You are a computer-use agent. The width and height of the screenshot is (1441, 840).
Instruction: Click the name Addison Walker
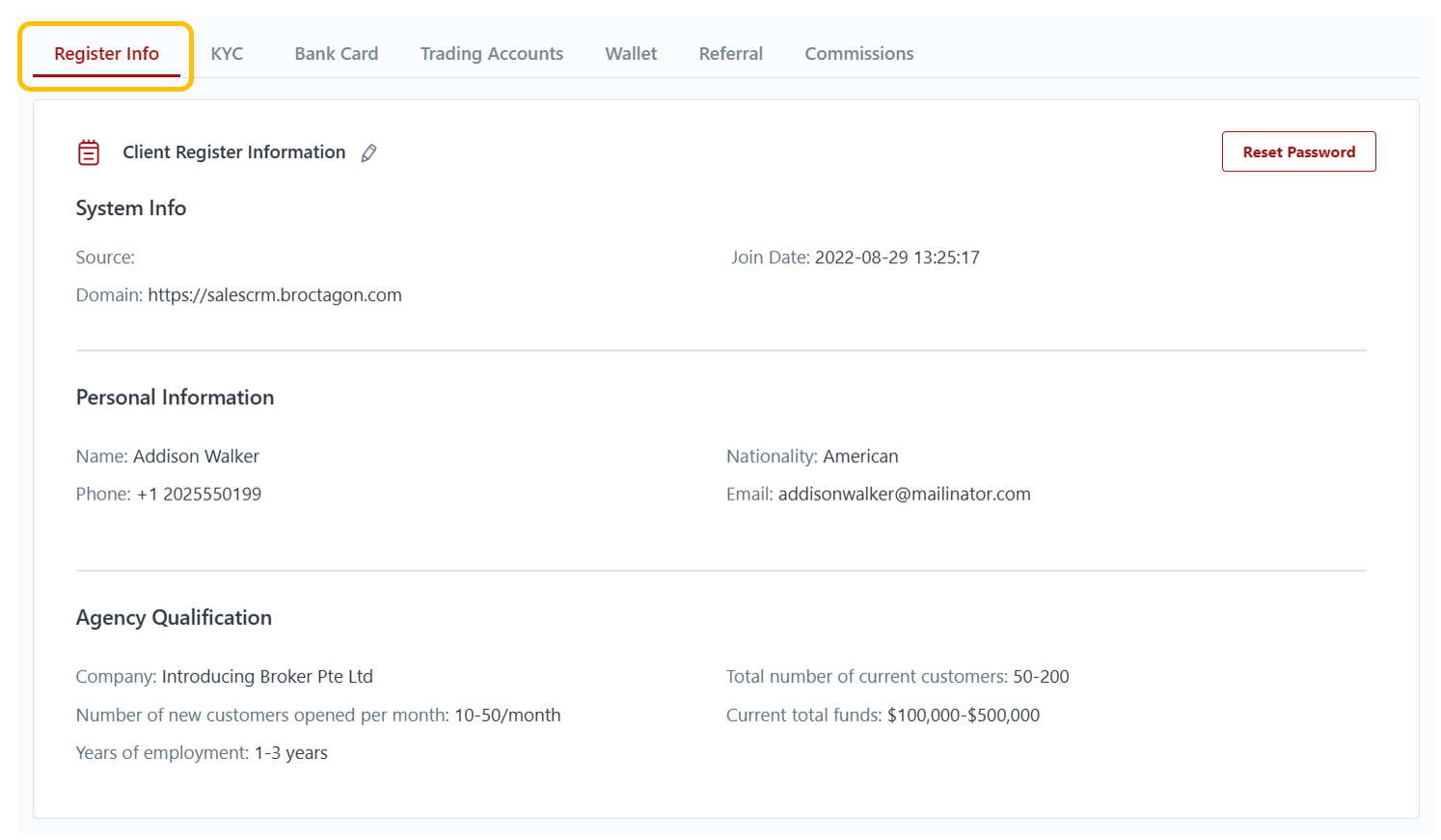[196, 456]
